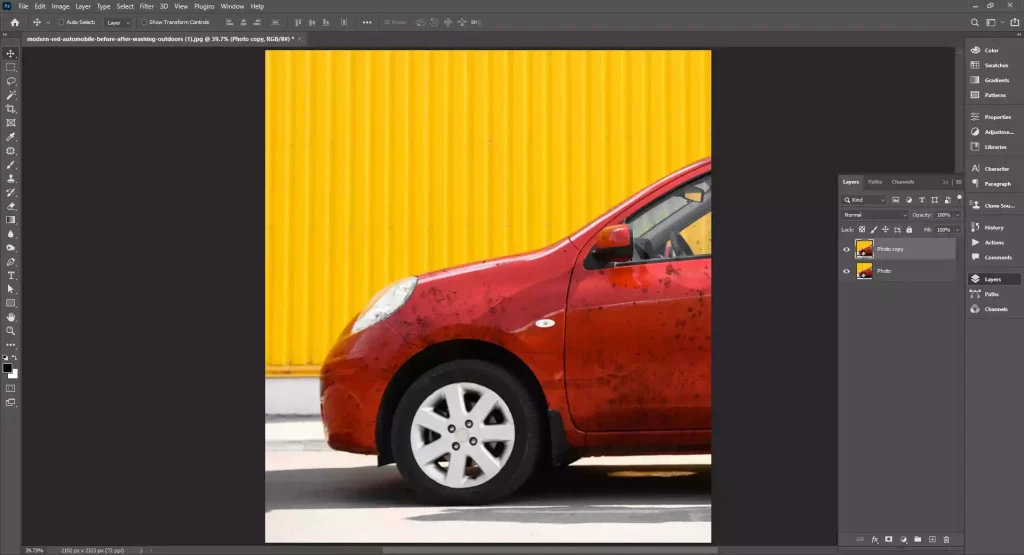This screenshot has width=1024, height=555.
Task: Open the Opacity slider dropdown arrow
Action: pos(957,215)
